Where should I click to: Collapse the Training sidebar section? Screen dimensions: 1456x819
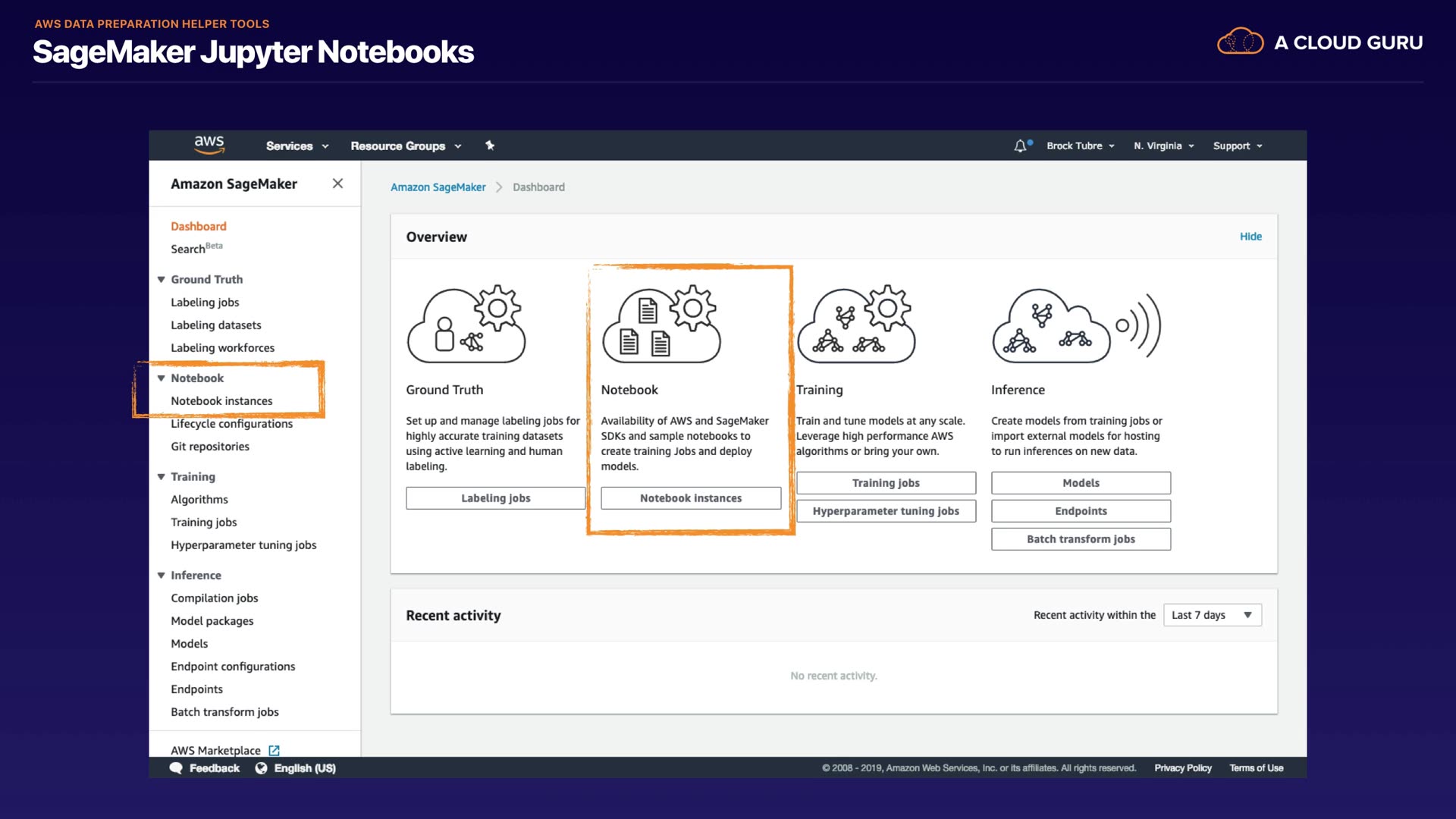(161, 477)
